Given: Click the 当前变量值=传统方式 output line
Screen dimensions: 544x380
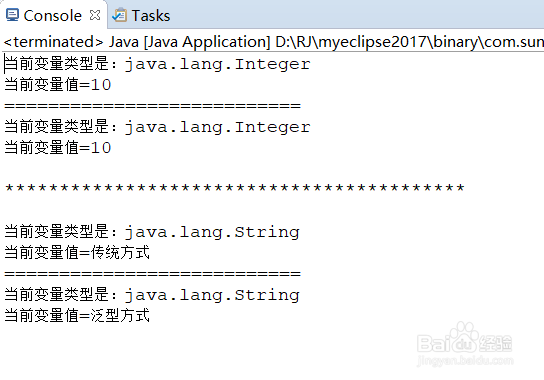Looking at the screenshot, I should coord(77,252).
